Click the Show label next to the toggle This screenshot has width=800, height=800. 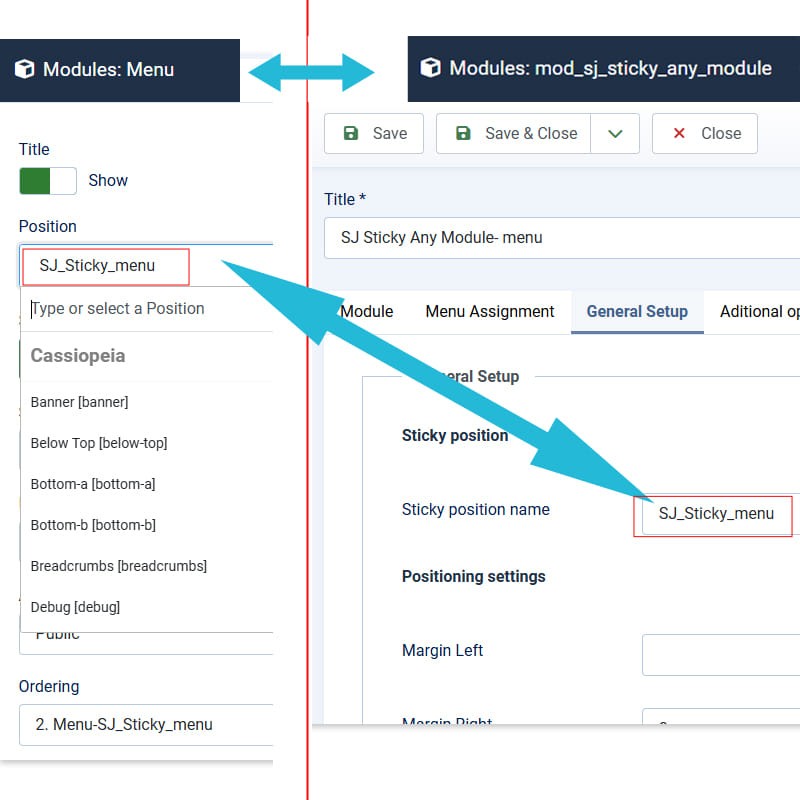click(108, 181)
